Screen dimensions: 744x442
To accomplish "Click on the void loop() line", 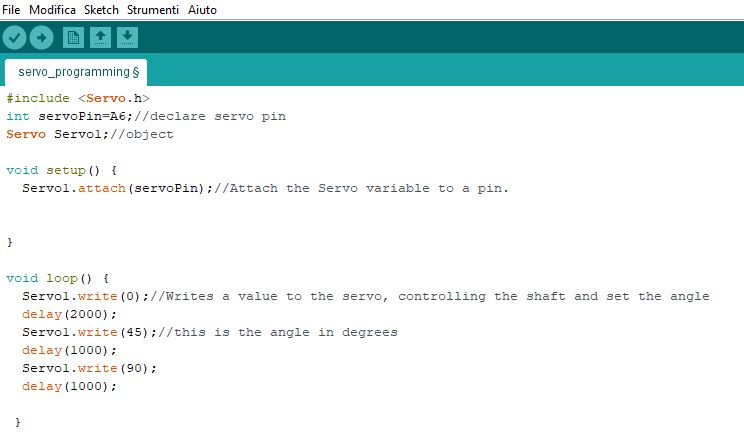I will (57, 278).
